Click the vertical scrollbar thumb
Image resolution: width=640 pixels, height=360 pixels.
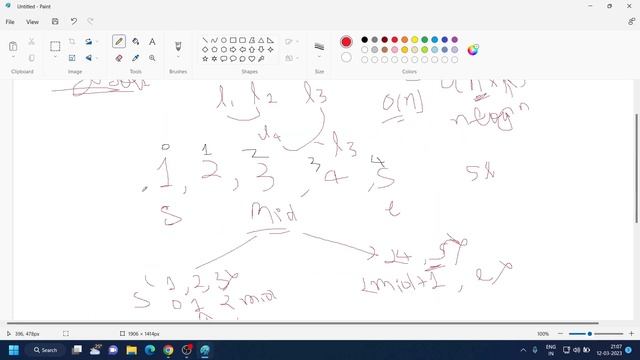[x=637, y=168]
